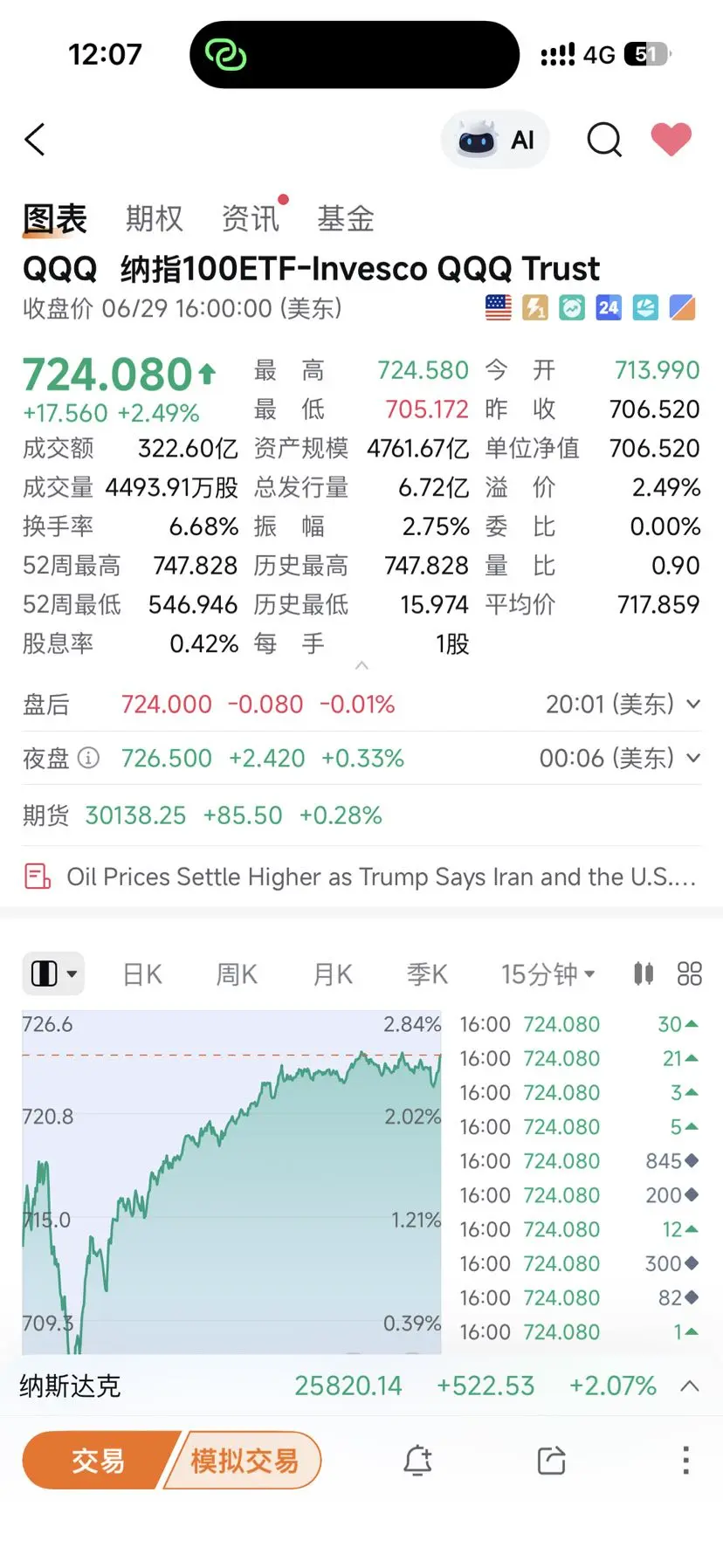The image size is (723, 1568).
Task: Tap the search magnifier icon
Action: [604, 140]
